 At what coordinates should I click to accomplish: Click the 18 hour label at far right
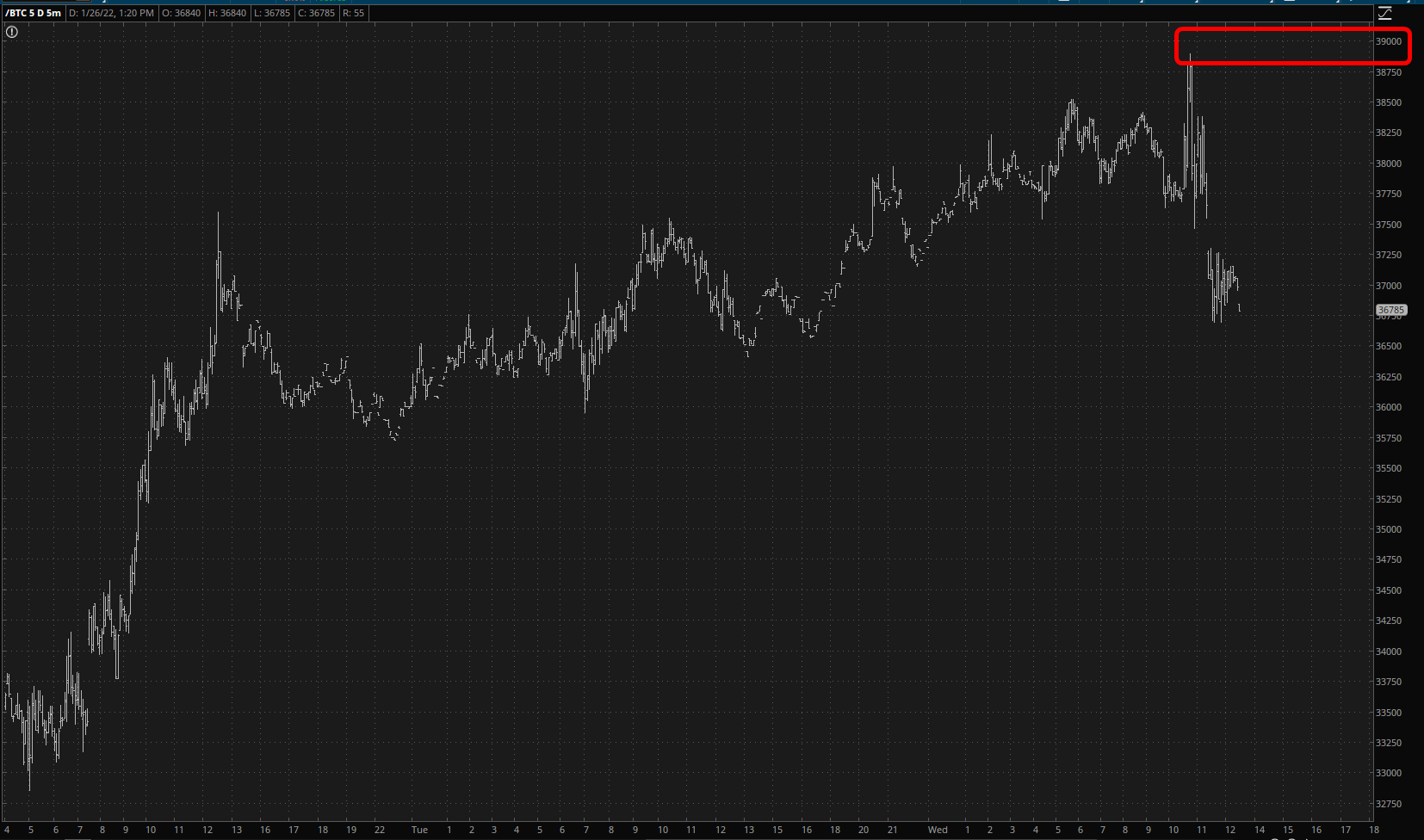pos(1373,830)
